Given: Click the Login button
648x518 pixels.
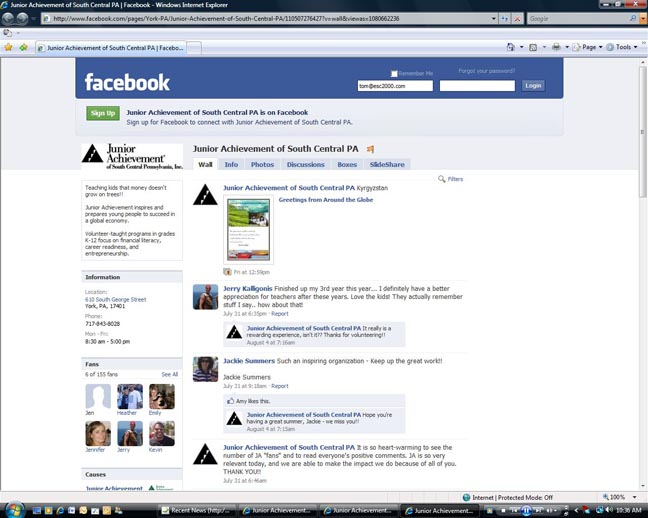Looking at the screenshot, I should 533,86.
